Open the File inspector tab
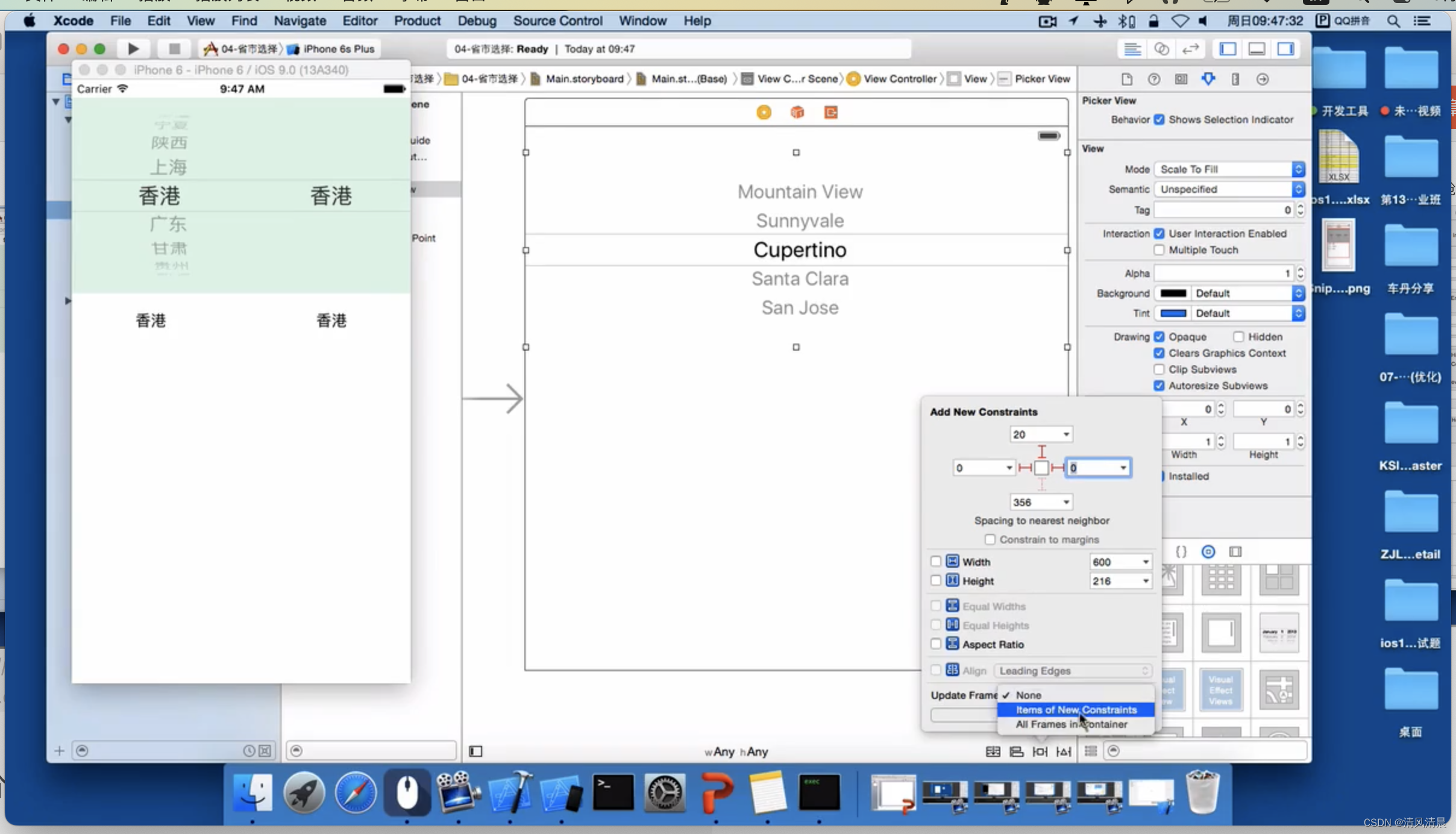This screenshot has width=1456, height=834. 1126,80
